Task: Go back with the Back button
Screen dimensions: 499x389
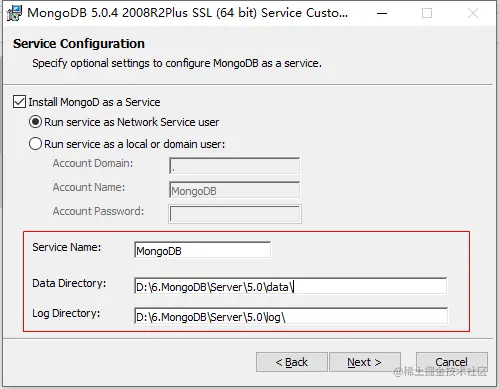Action: coord(292,362)
